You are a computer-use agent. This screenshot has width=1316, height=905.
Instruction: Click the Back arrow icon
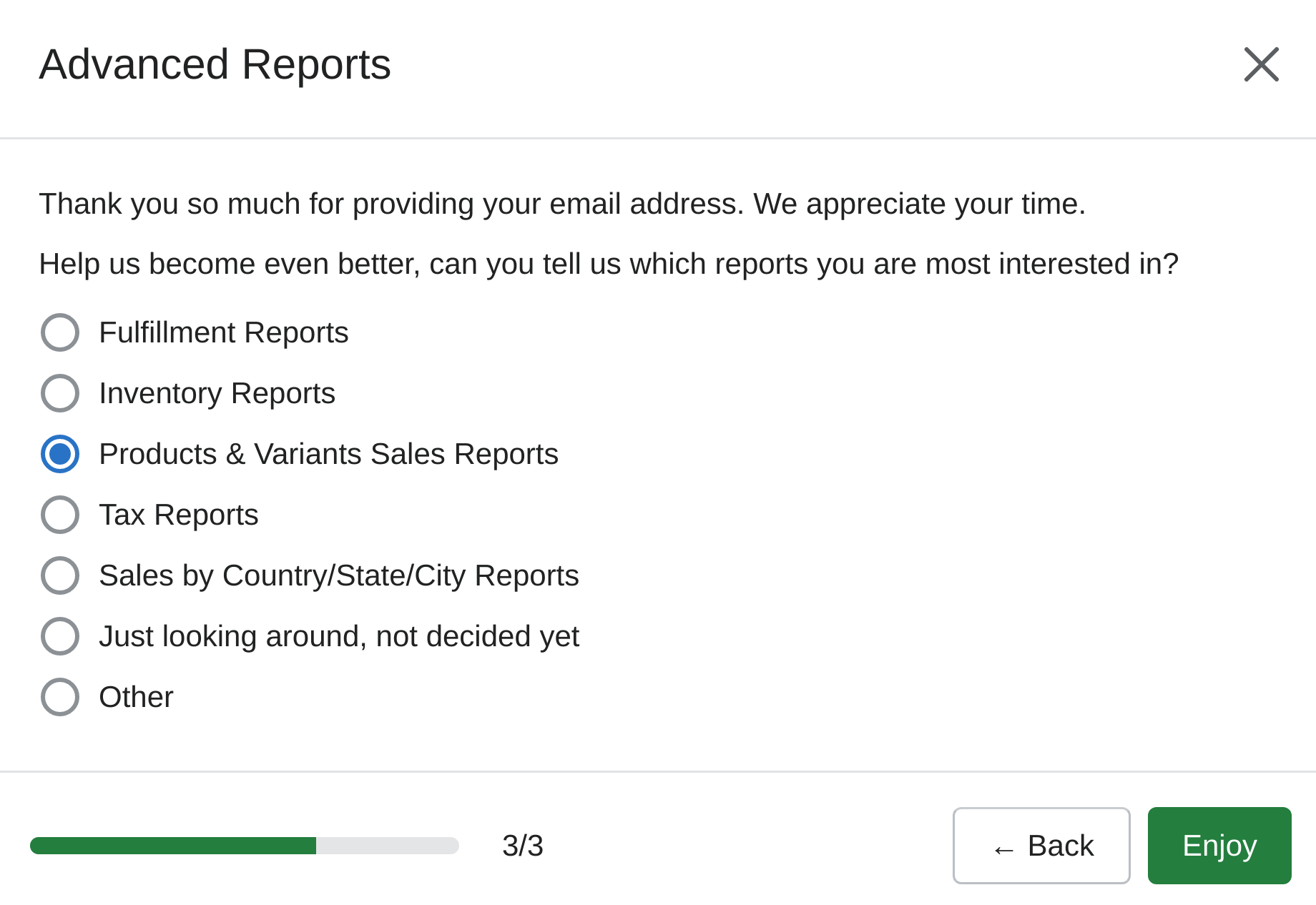pyautogui.click(x=1004, y=847)
